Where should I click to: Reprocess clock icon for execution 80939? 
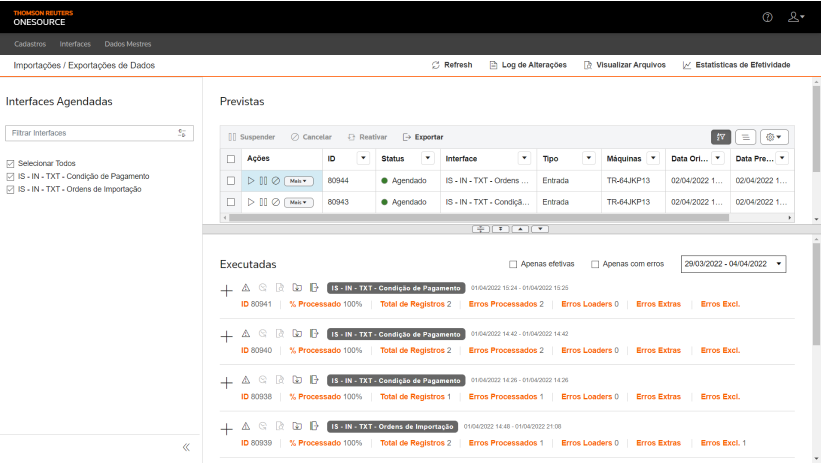coord(263,426)
